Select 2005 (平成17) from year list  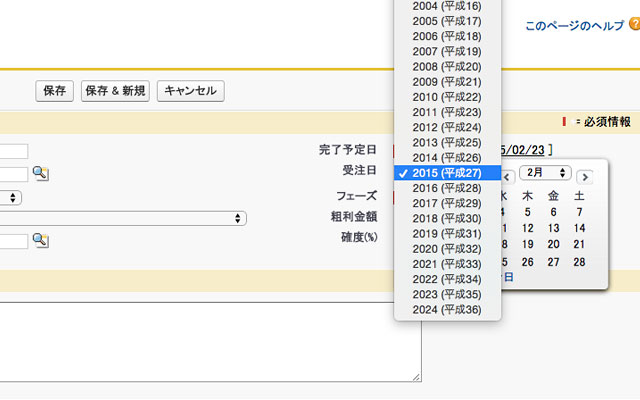click(447, 21)
